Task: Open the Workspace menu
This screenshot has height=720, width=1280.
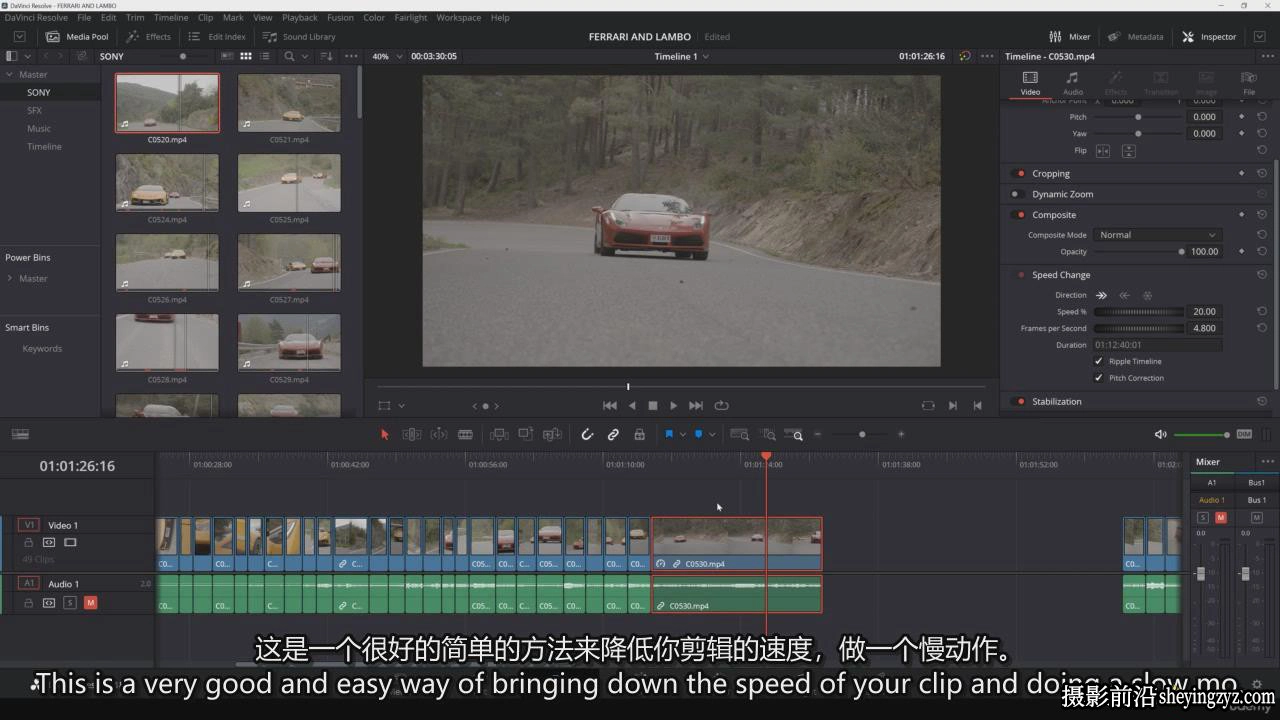Action: 458,17
